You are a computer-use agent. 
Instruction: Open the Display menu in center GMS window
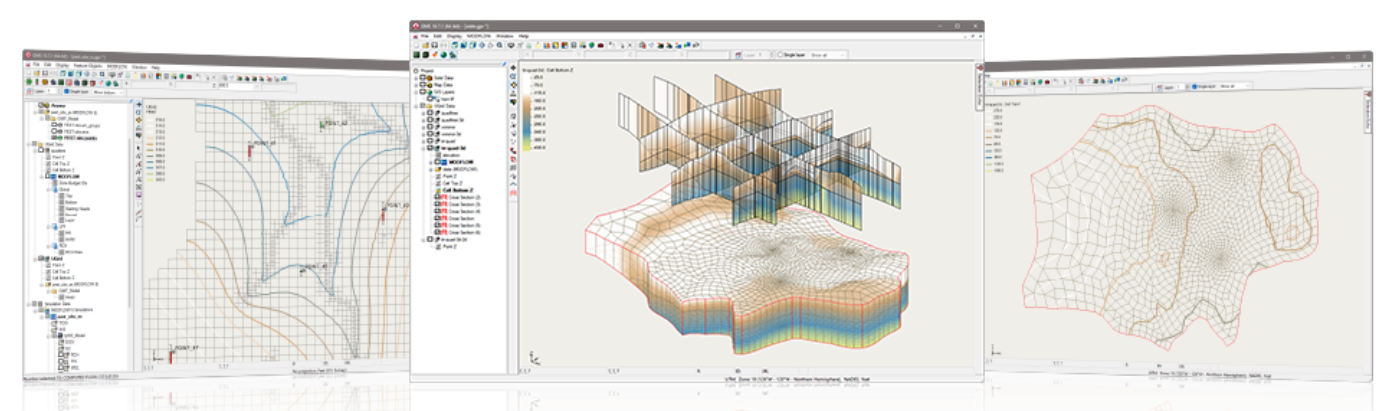(x=454, y=36)
